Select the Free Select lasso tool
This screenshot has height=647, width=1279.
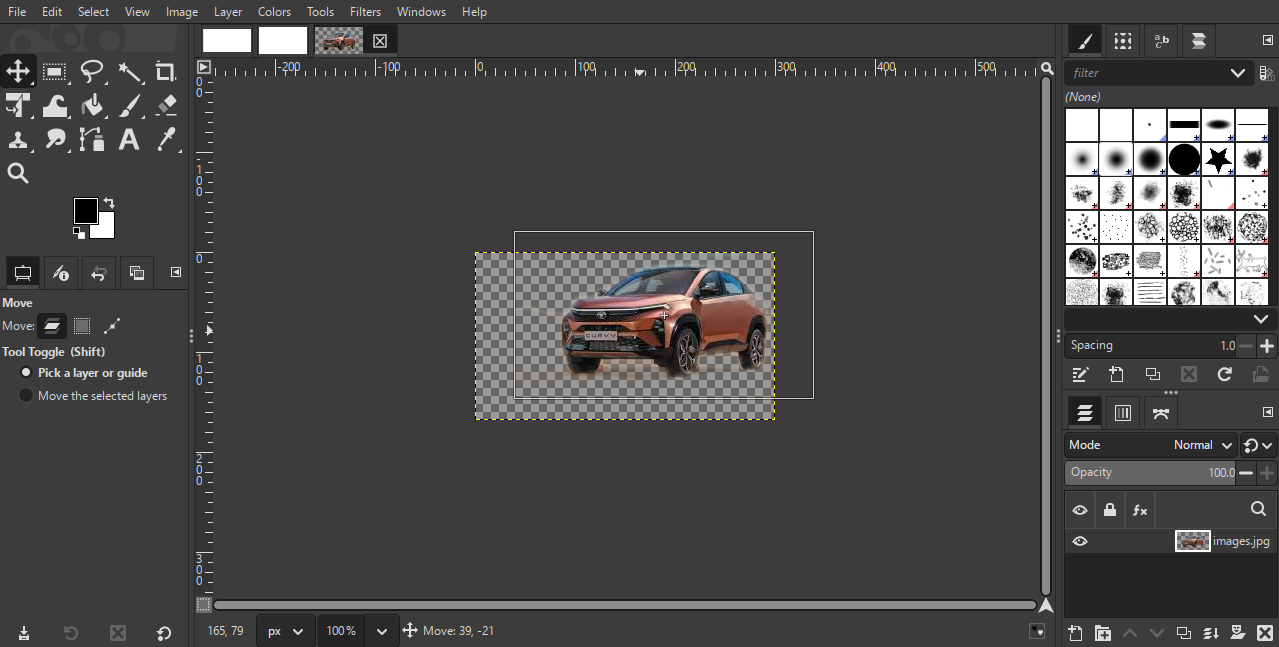pyautogui.click(x=92, y=72)
